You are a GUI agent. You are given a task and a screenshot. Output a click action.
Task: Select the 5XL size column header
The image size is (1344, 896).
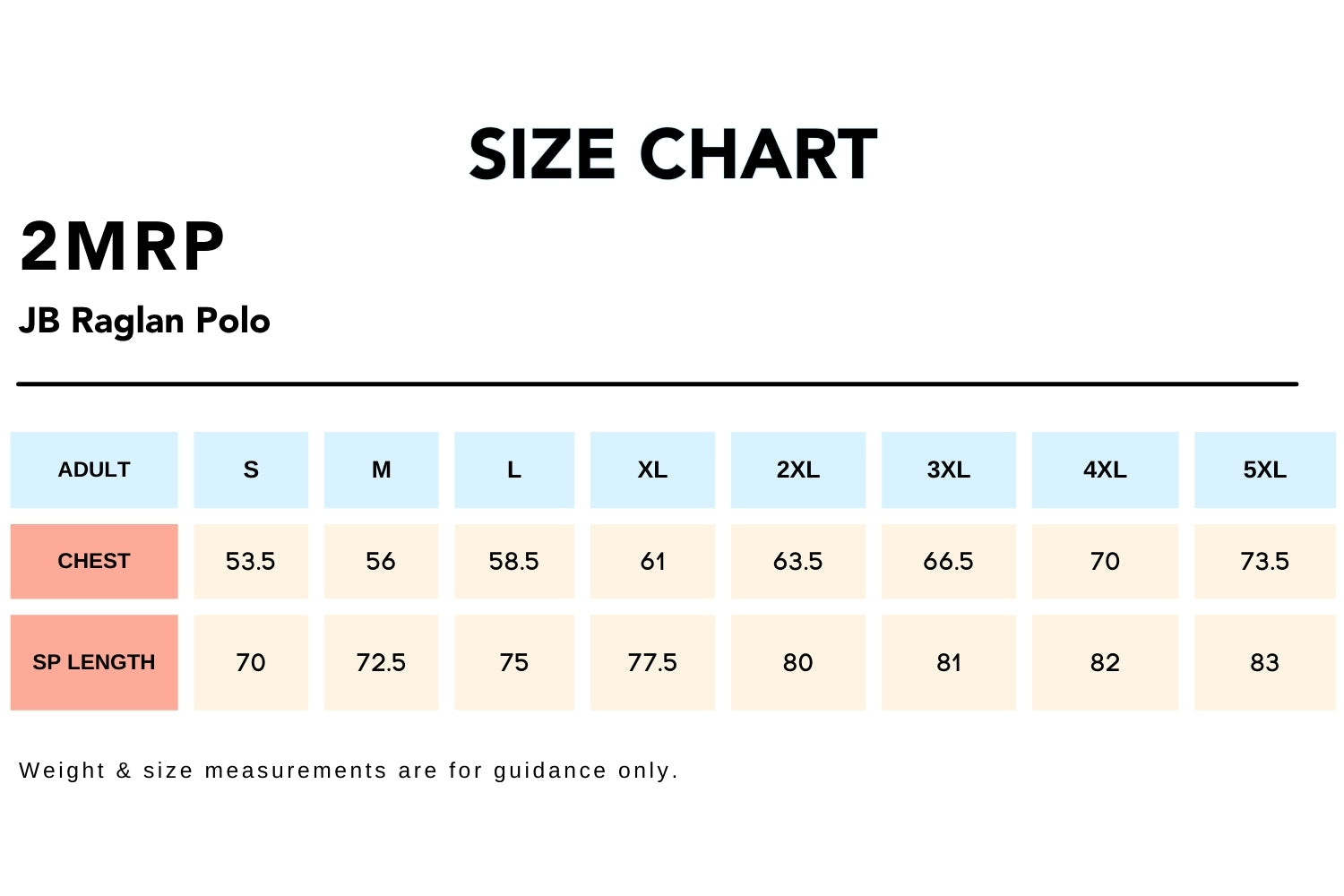1264,470
